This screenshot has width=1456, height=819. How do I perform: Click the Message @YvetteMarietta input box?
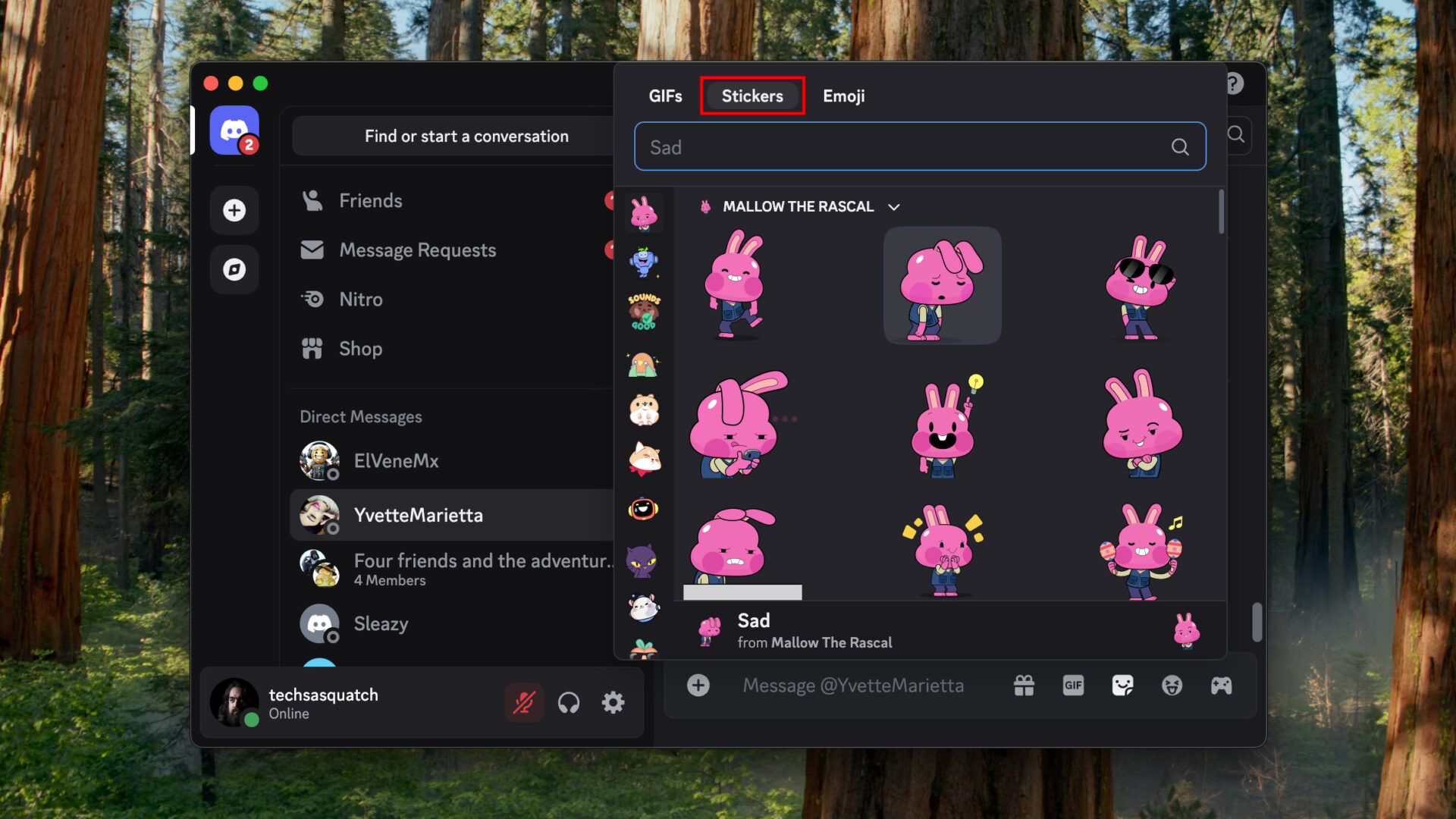[x=853, y=686]
